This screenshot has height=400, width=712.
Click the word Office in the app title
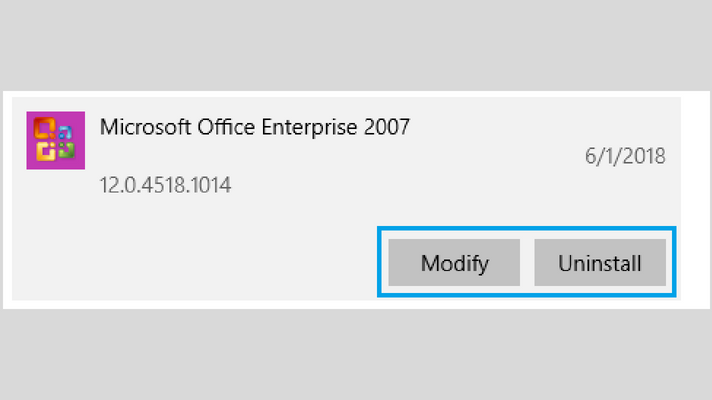click(x=226, y=127)
